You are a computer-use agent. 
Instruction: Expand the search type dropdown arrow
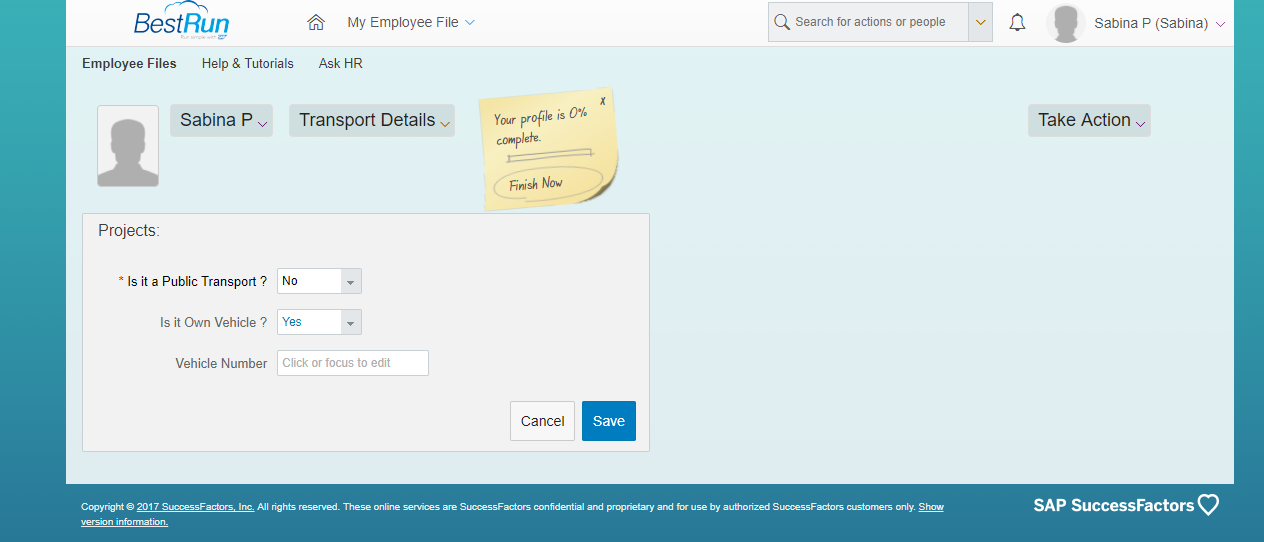click(x=981, y=22)
